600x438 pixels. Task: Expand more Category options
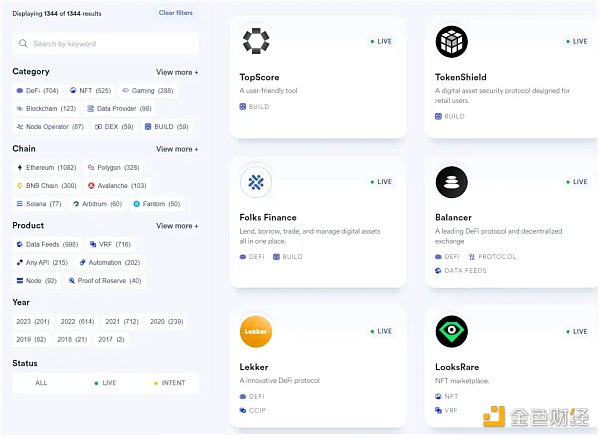[x=177, y=72]
